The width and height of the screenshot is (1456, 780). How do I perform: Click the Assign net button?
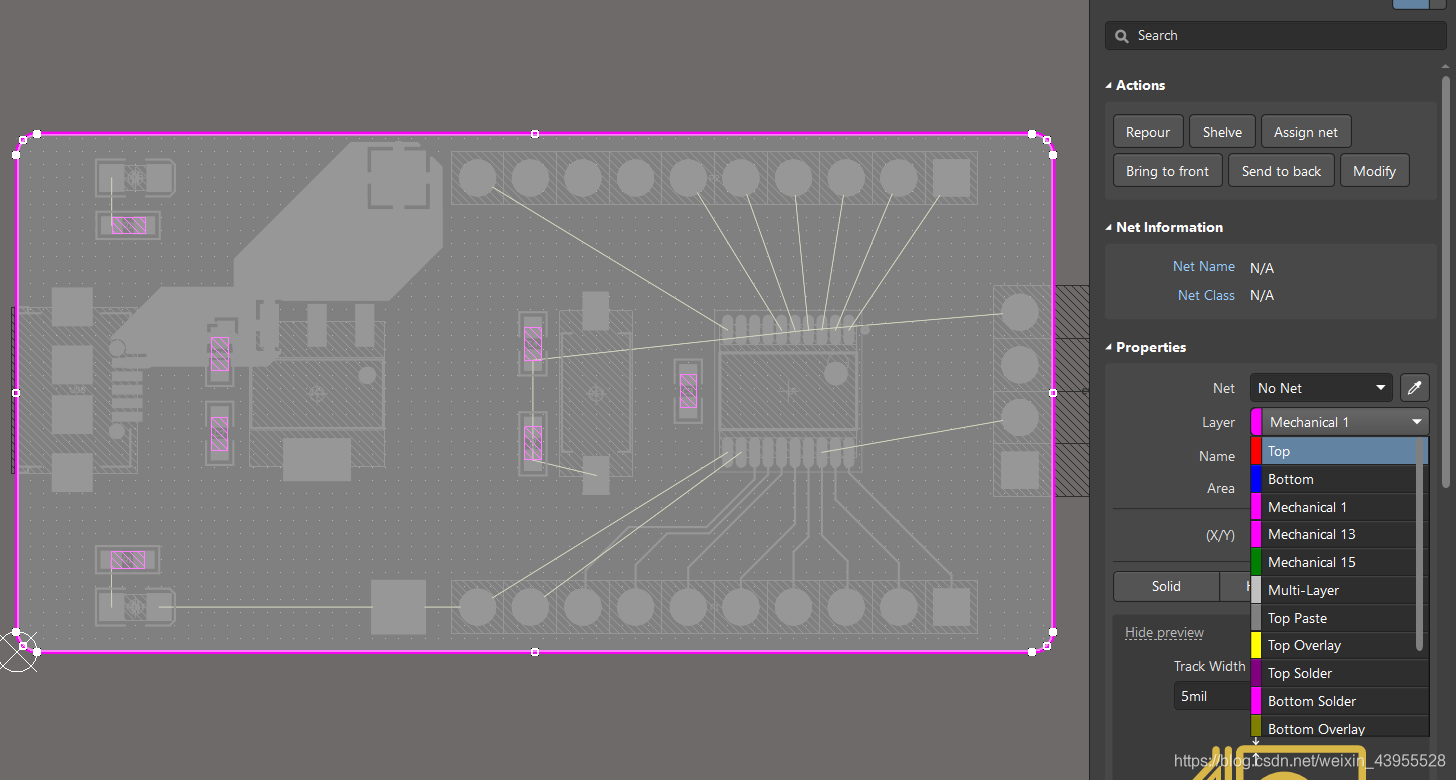tap(1305, 132)
